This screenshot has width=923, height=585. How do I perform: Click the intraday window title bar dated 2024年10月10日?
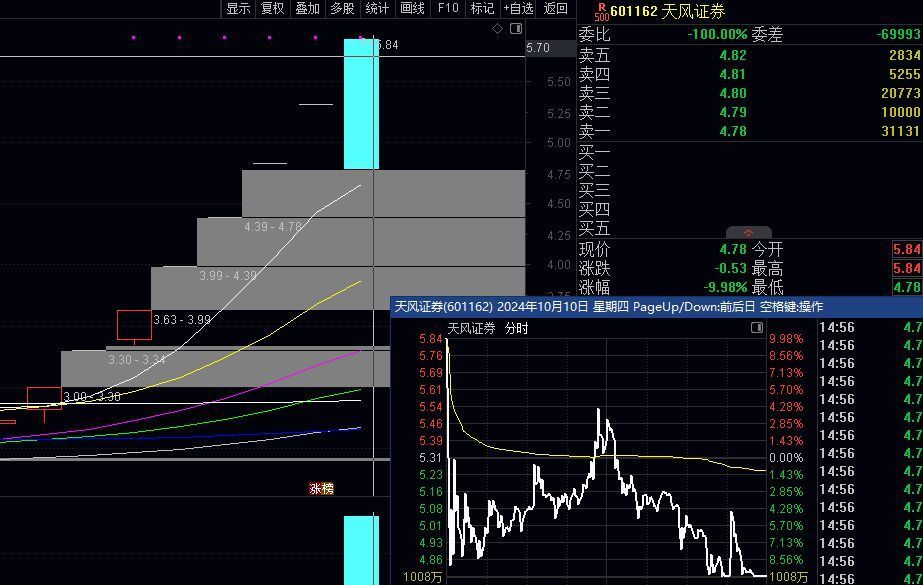pos(656,307)
